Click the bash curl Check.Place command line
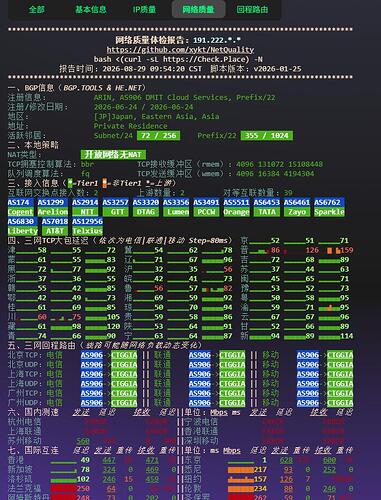381x500 pixels. pyautogui.click(x=178, y=59)
